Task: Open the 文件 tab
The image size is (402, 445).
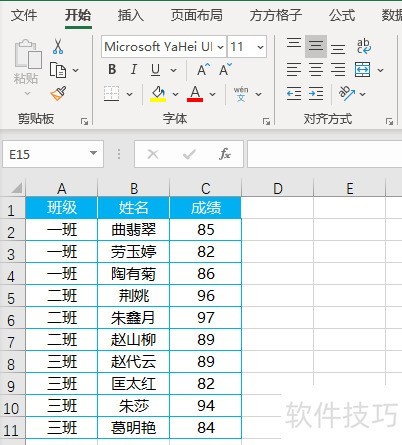Action: pos(24,15)
